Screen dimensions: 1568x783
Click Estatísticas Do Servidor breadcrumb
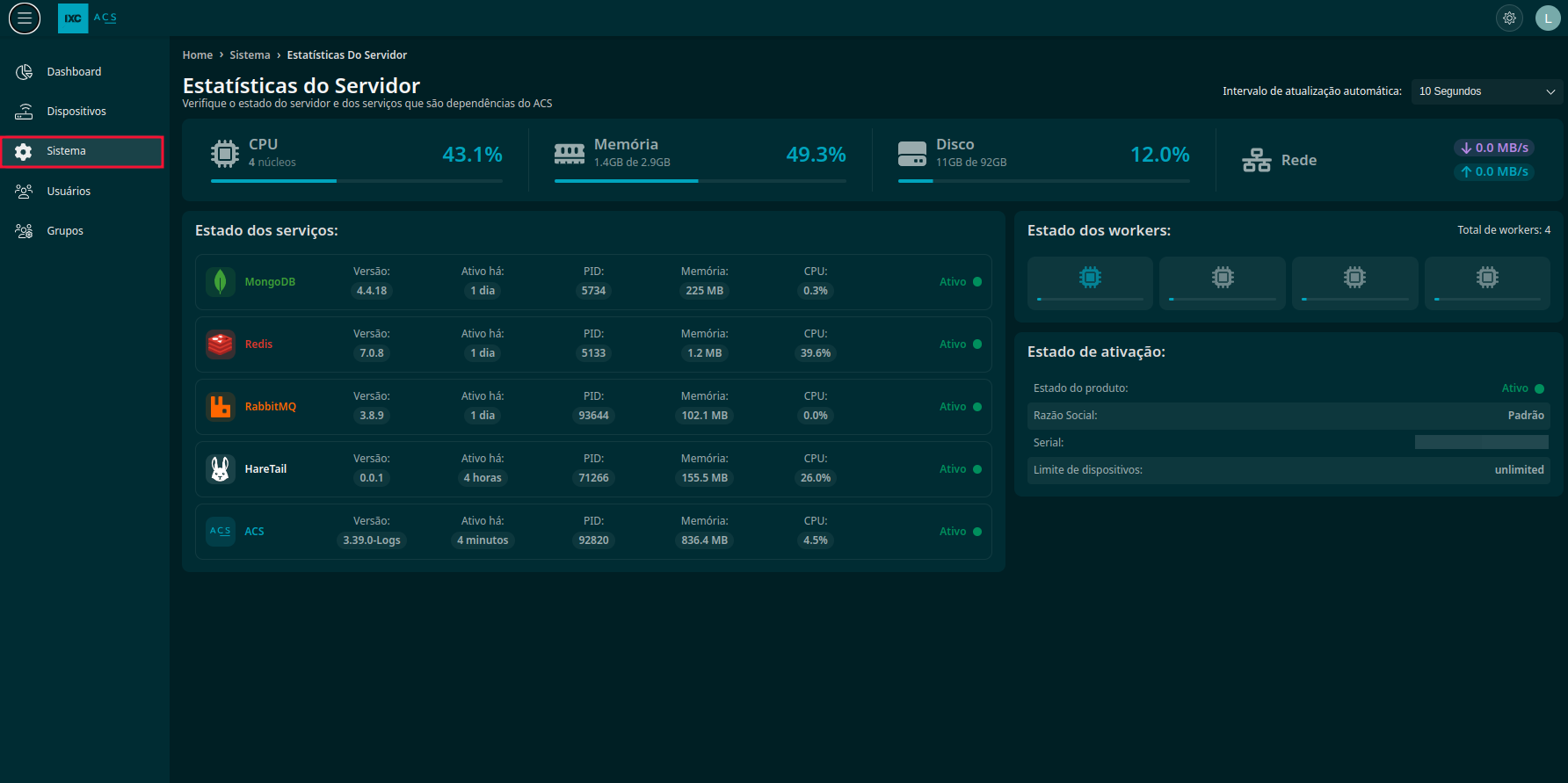[x=347, y=55]
